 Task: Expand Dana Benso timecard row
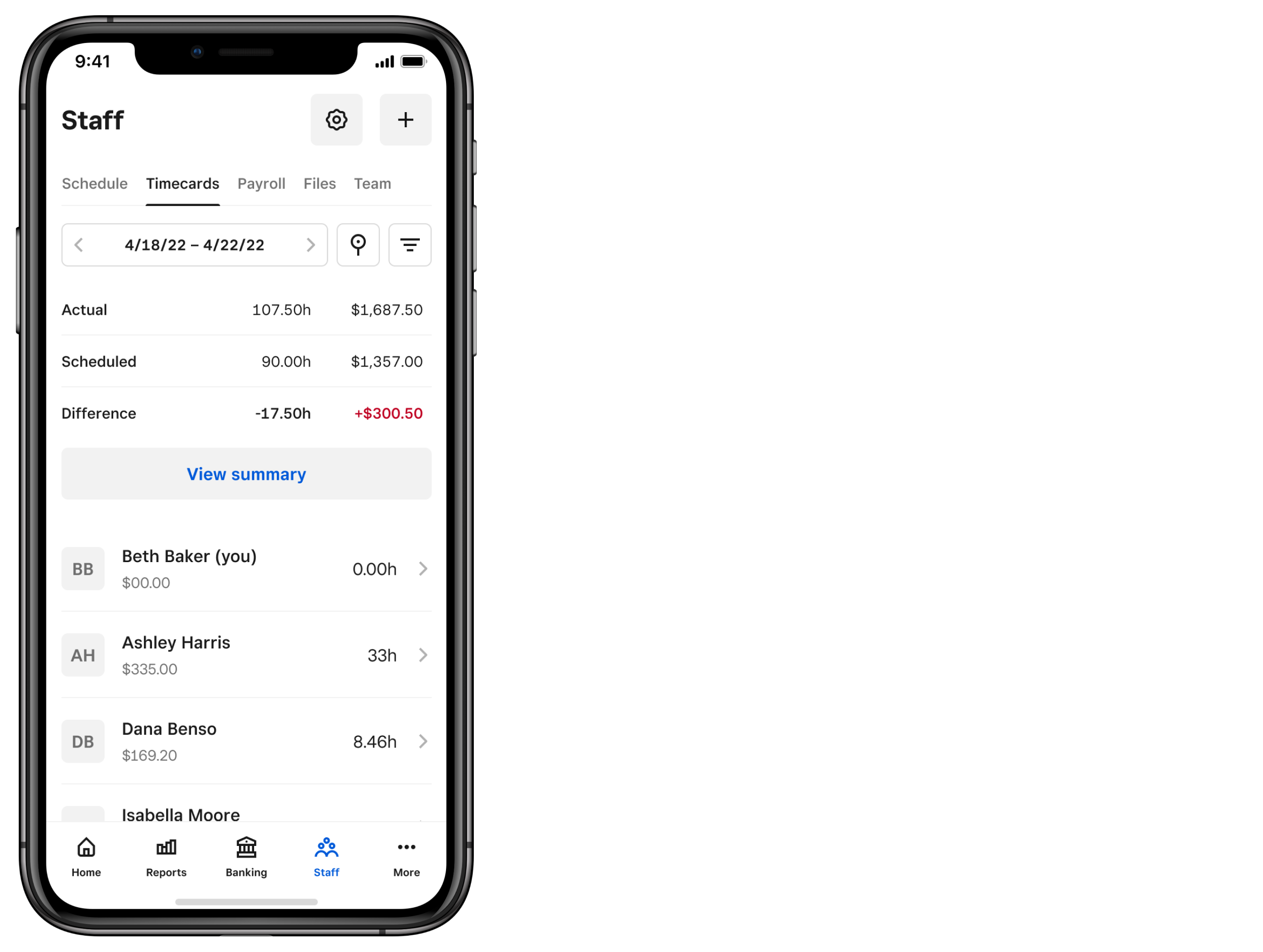[423, 741]
